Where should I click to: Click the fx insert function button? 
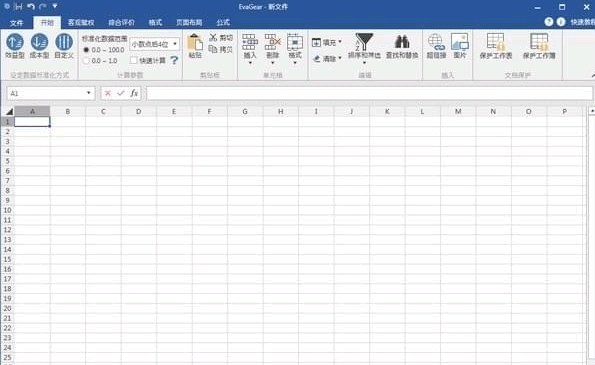(134, 93)
